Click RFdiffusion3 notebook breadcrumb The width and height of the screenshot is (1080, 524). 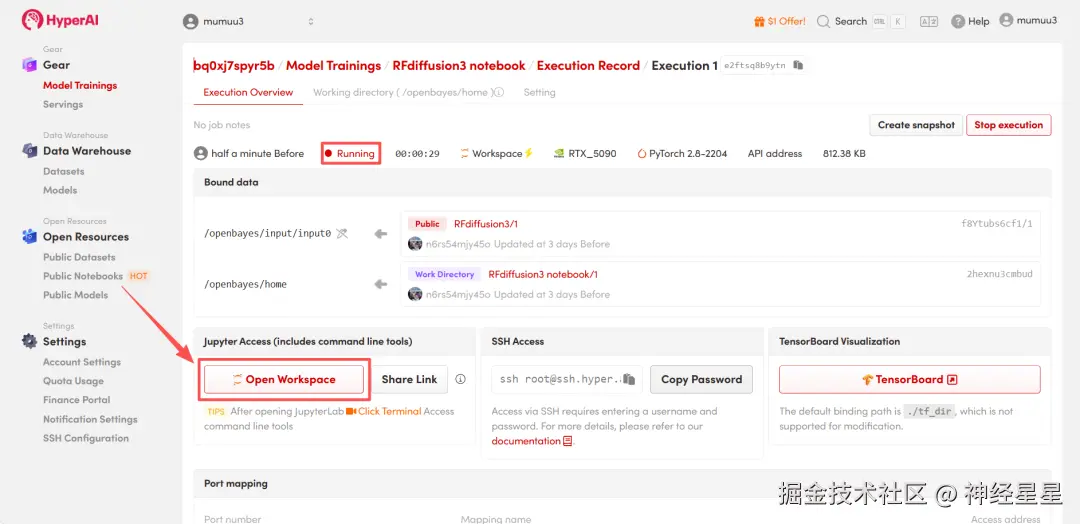(459, 65)
